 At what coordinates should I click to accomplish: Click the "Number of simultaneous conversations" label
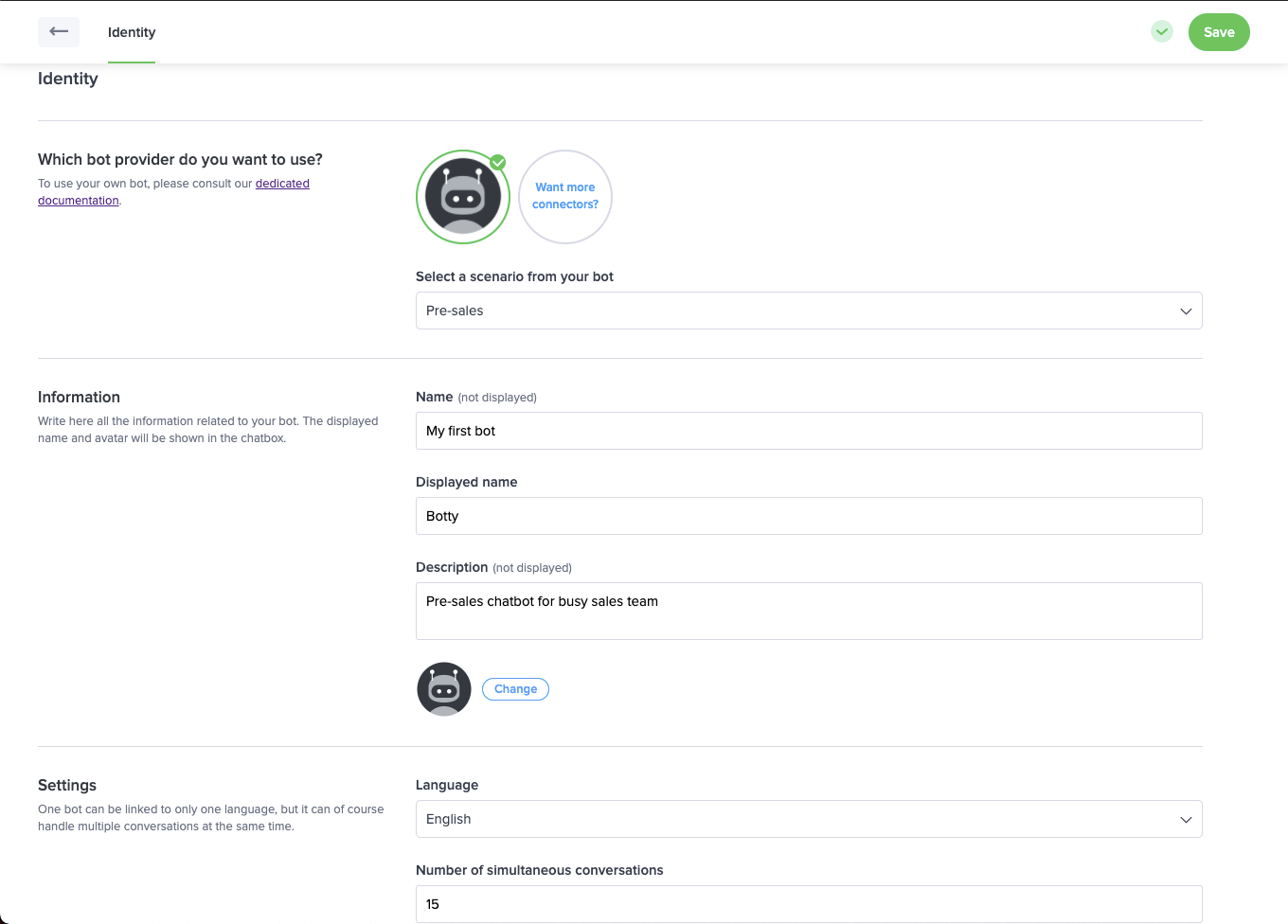pos(539,870)
